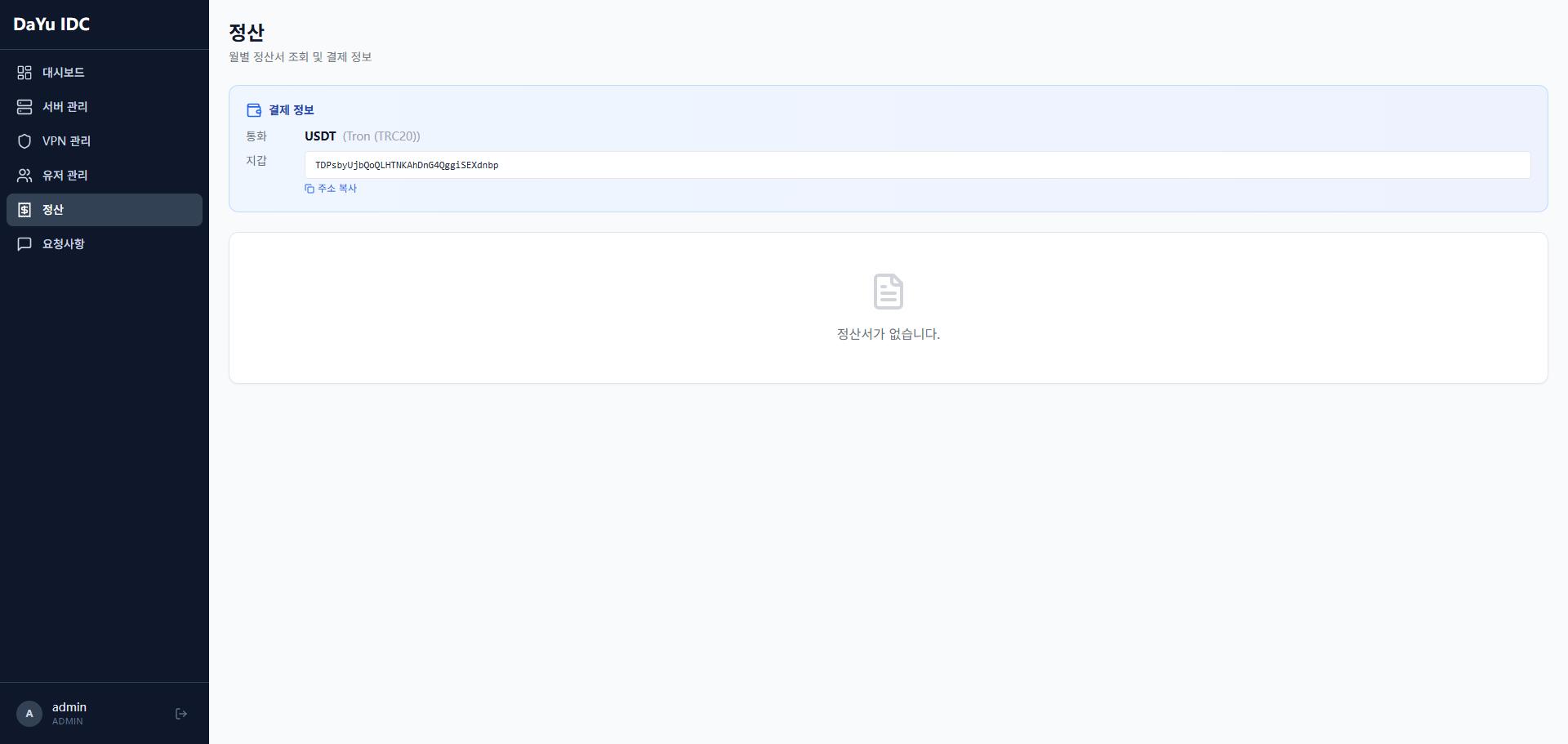Open the 요청사항 text label
The height and width of the screenshot is (744, 1568).
pyautogui.click(x=64, y=244)
